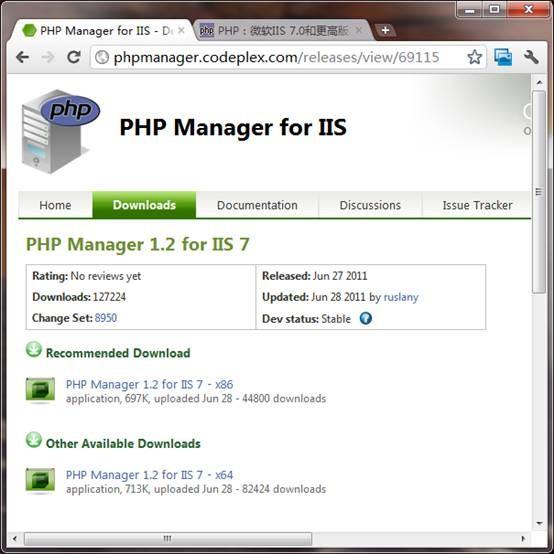Open the Home navigation tab
Image resolution: width=554 pixels, height=554 pixels.
55,205
